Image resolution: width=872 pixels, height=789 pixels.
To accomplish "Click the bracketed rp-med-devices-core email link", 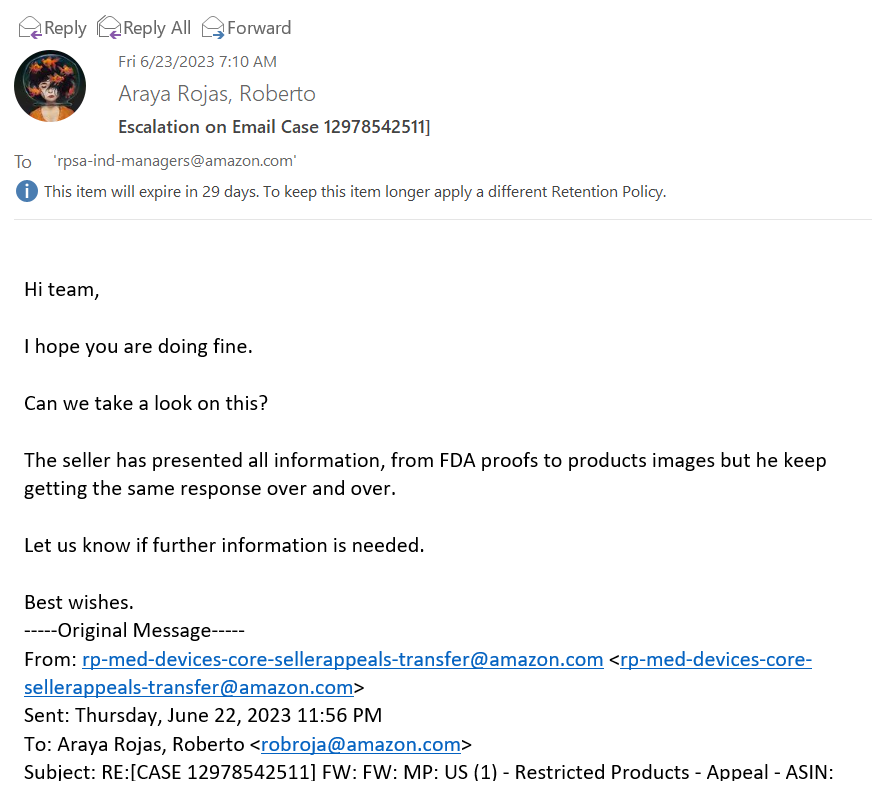I will [418, 673].
